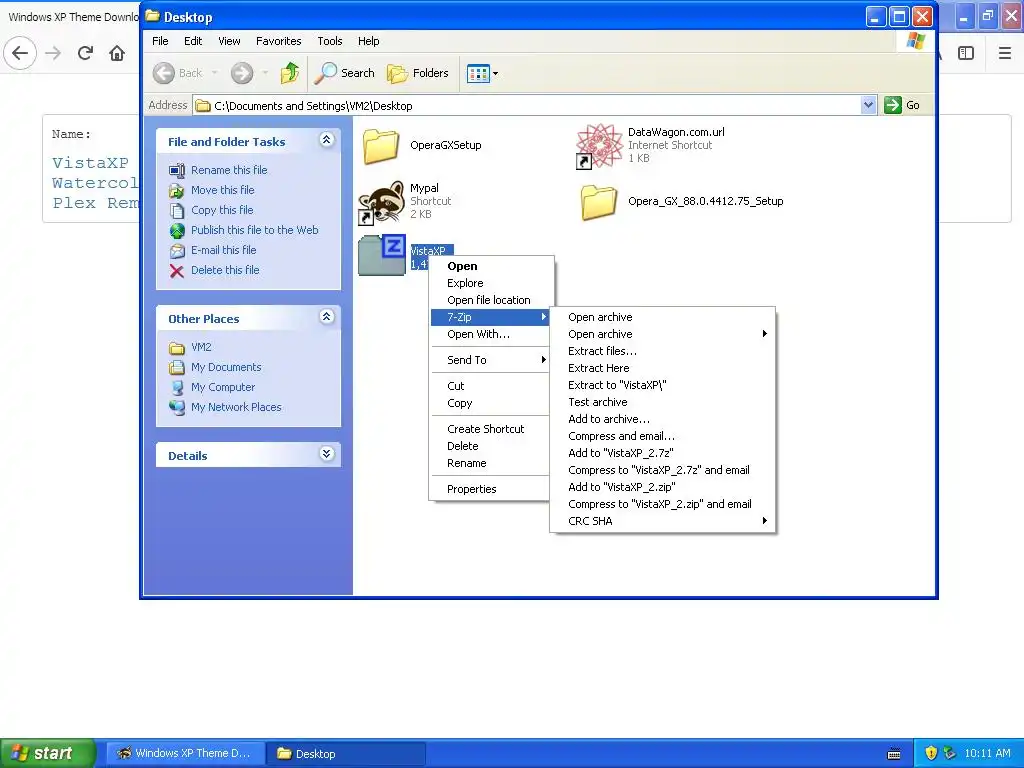Select the Mypal raccoon shortcut icon
Viewport: 1024px width, 768px height.
click(383, 202)
